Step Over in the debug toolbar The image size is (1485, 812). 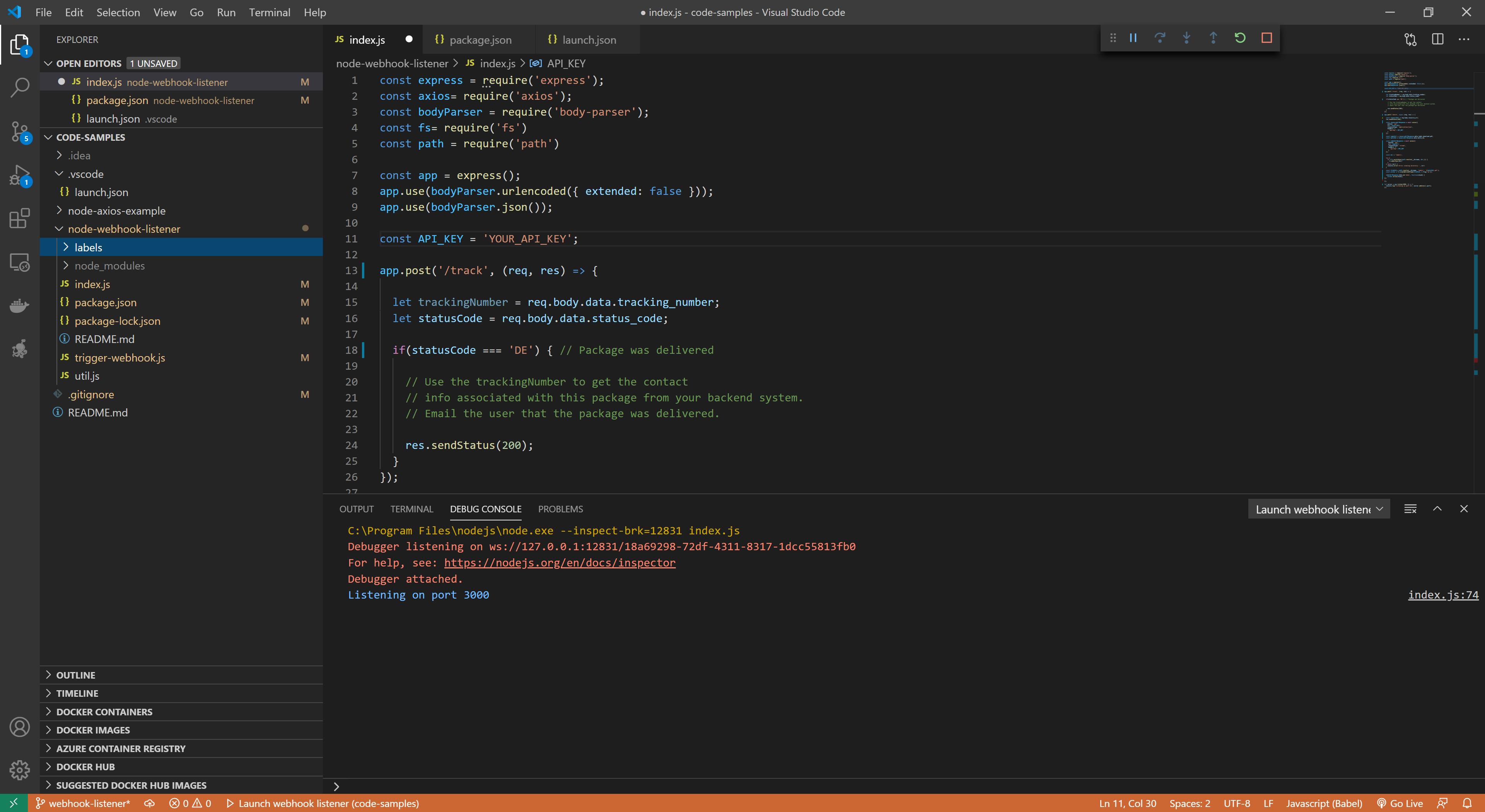(x=1160, y=38)
